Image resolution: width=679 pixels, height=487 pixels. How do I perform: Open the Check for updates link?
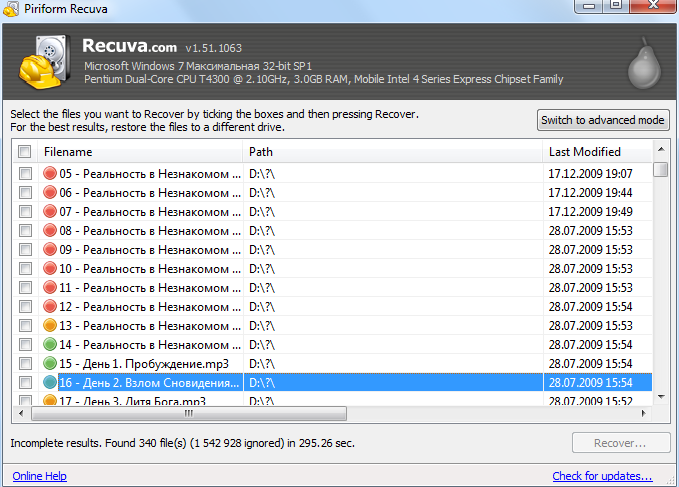coord(602,476)
